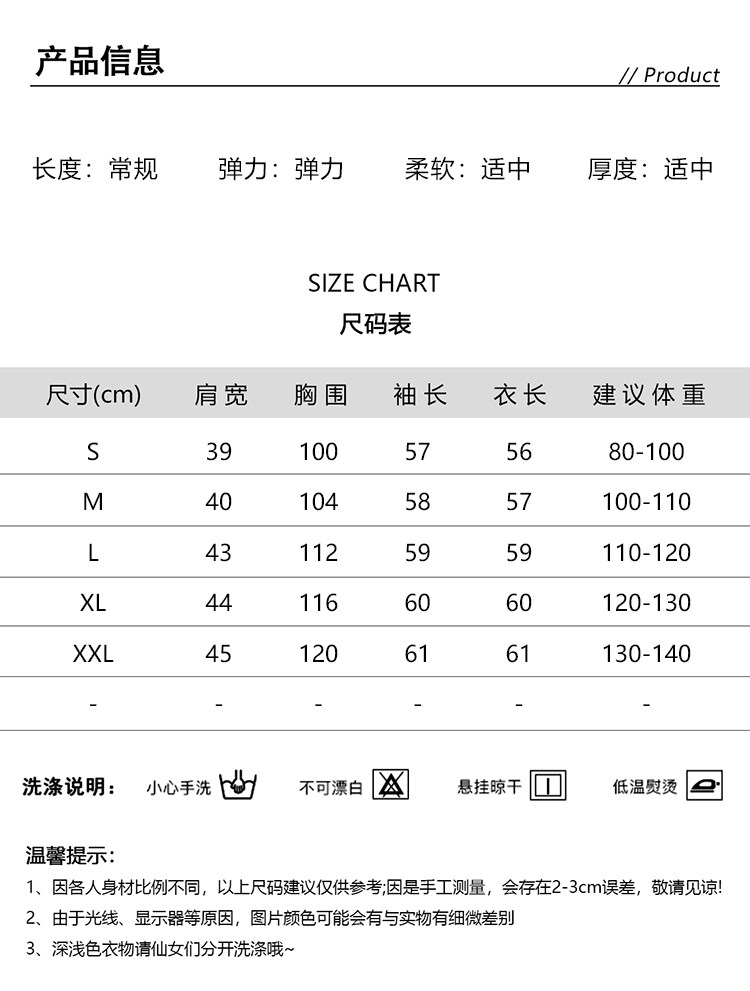750x991 pixels.
Task: Click the low-temperature iron icon
Action: pos(704,785)
